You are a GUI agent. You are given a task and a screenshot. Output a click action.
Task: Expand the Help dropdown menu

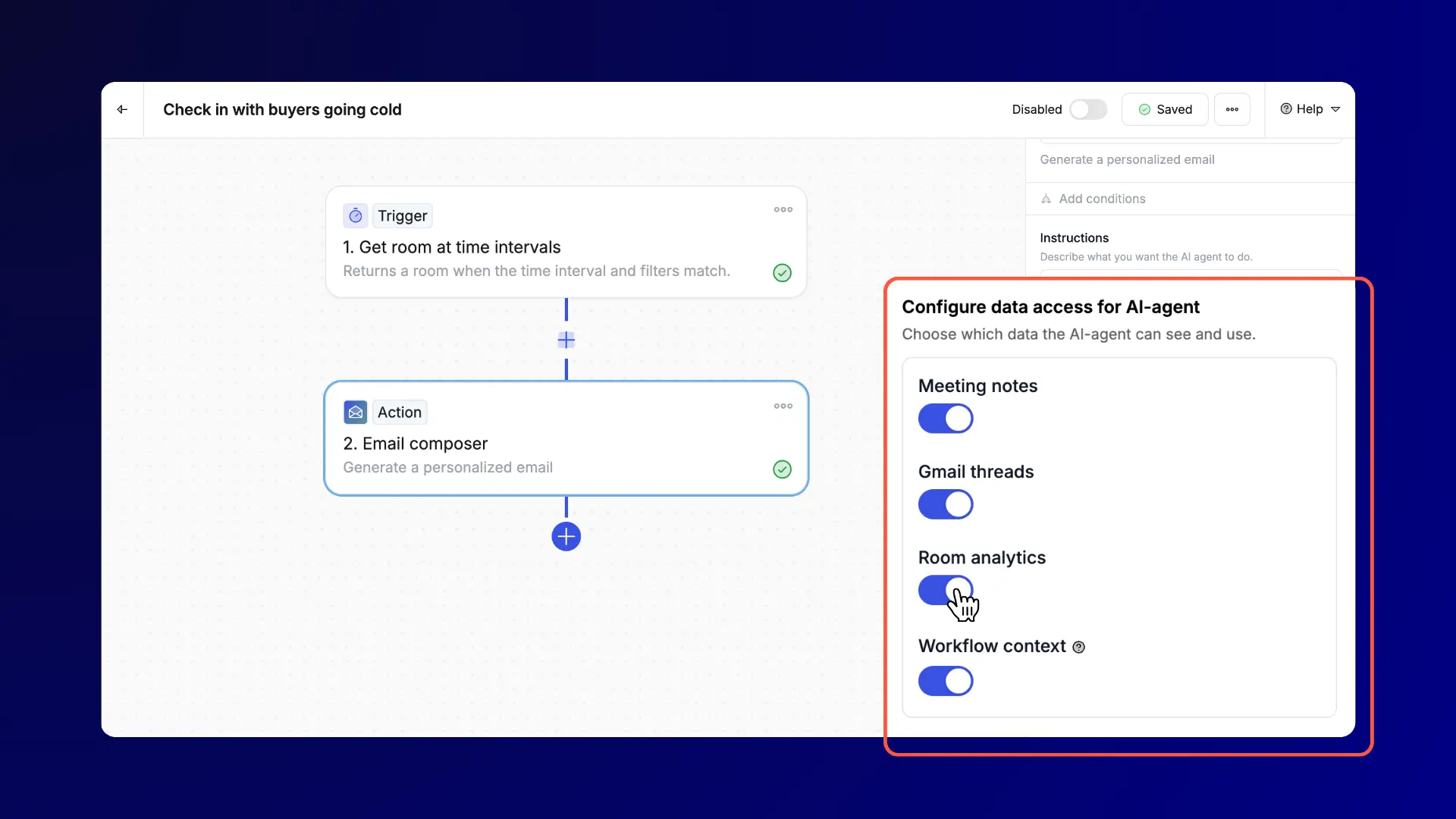pos(1310,109)
